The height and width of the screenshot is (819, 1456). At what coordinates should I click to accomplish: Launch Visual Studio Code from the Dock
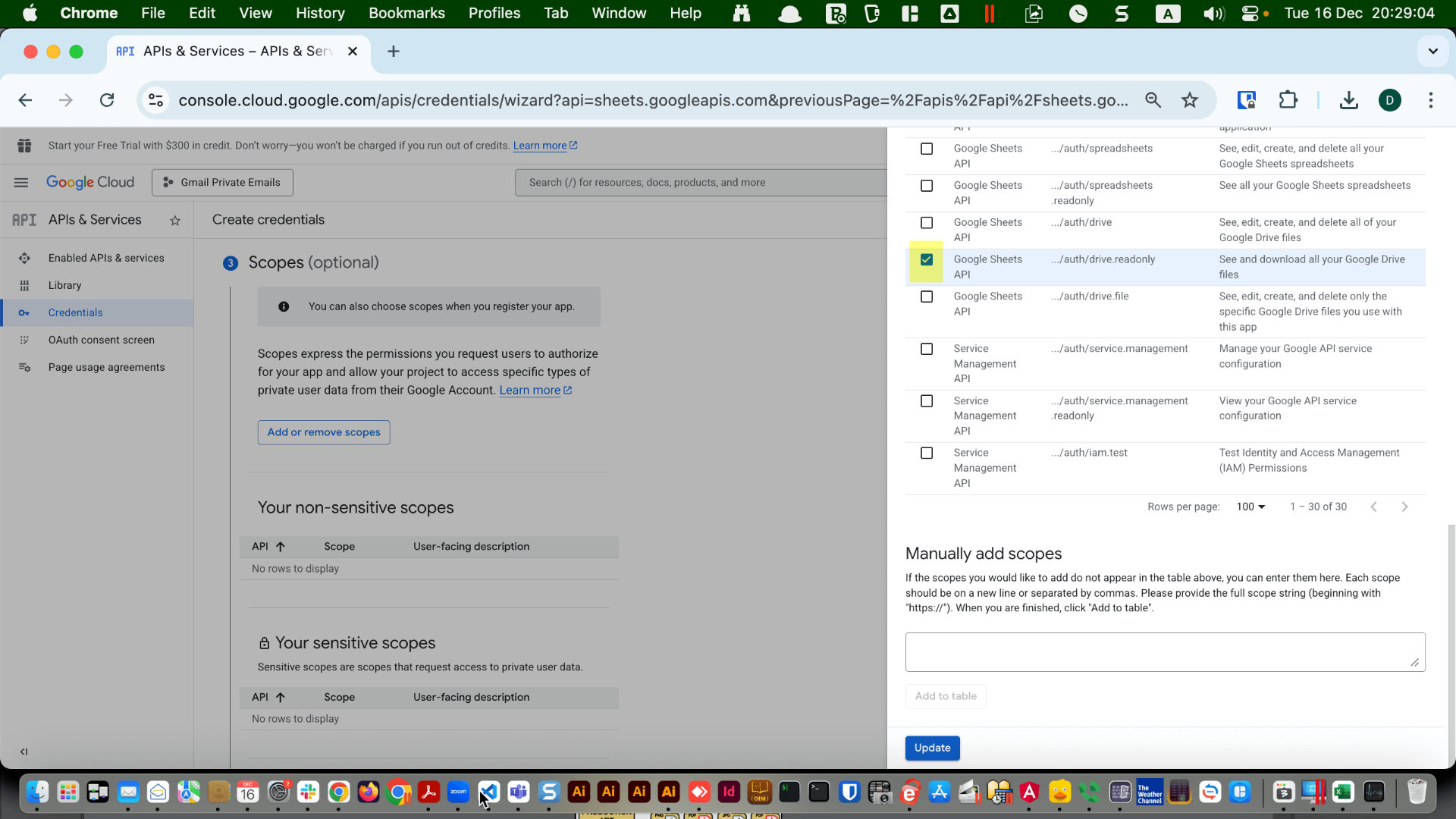click(x=489, y=792)
